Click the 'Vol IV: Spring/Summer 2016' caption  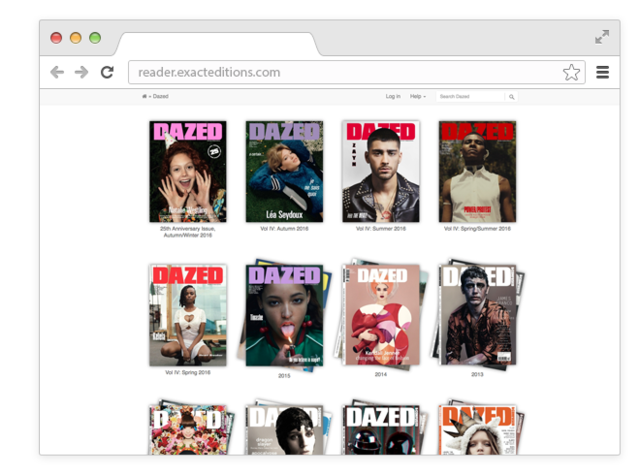477,229
